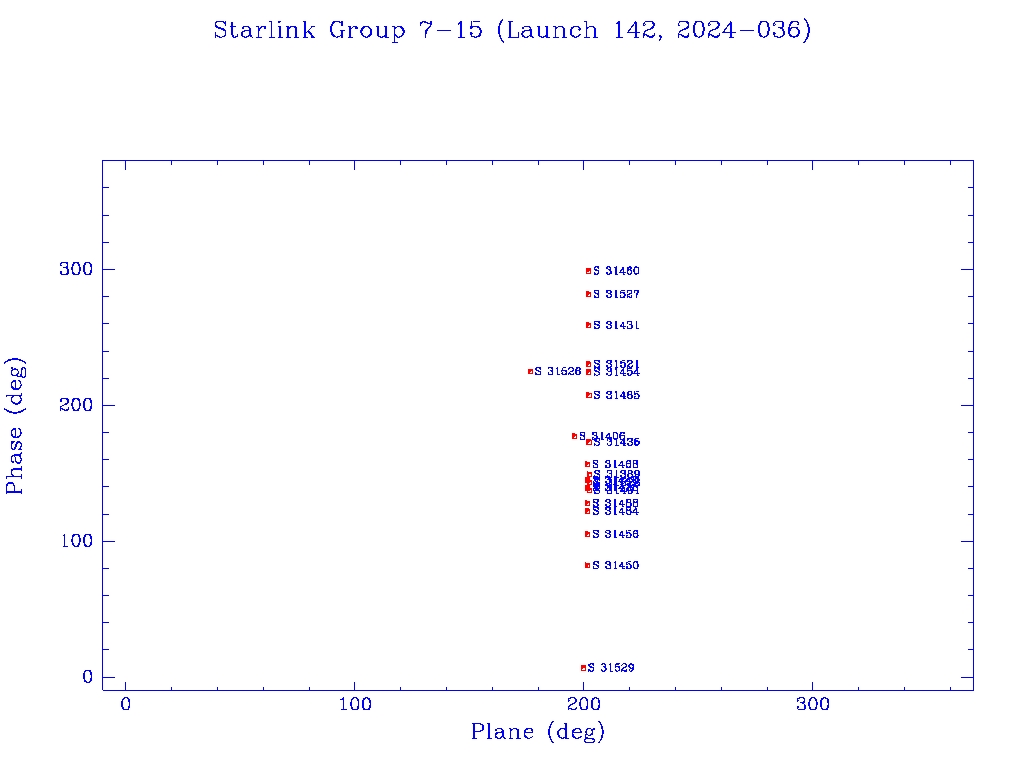
Task: Click the red marker beside 'S 31468'
Action: (x=588, y=464)
